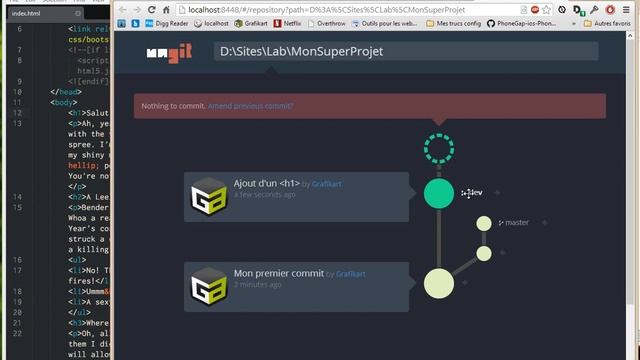
Task: Reload the Ungit page
Action: point(151,9)
